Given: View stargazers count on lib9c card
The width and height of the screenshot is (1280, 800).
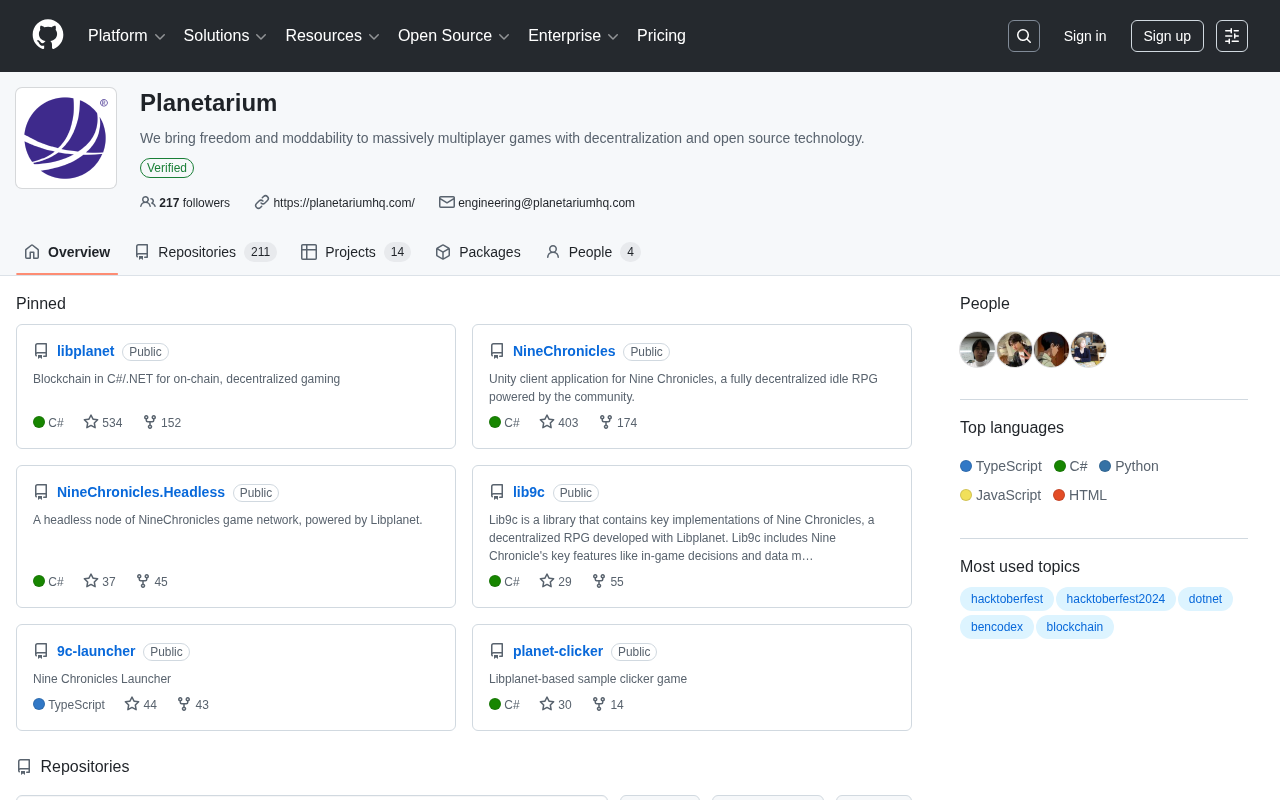Looking at the screenshot, I should click(556, 582).
